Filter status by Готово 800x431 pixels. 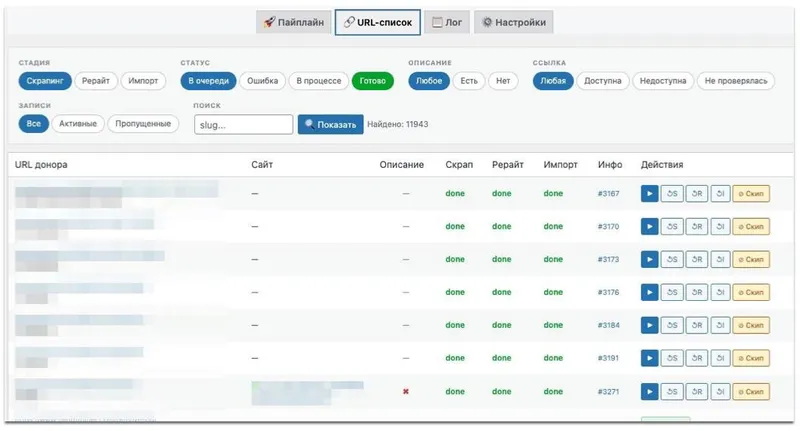click(x=372, y=81)
